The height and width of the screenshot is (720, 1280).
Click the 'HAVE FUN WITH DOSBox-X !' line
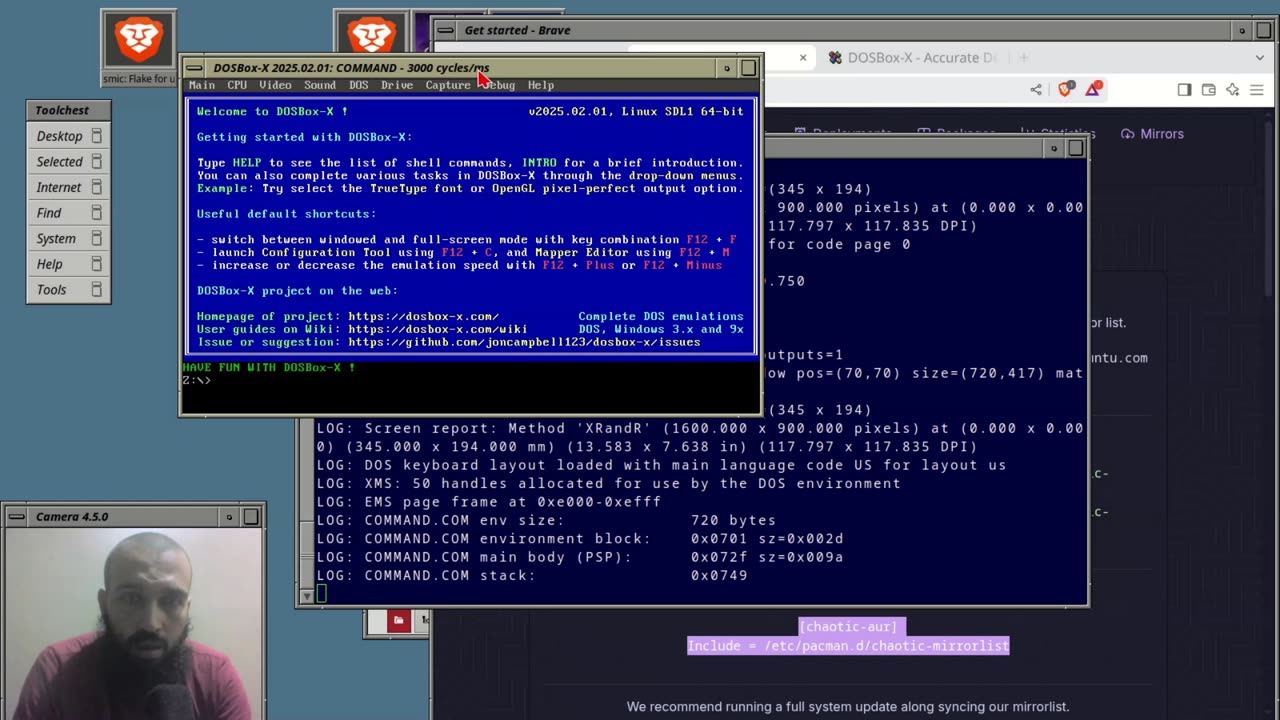(x=268, y=368)
